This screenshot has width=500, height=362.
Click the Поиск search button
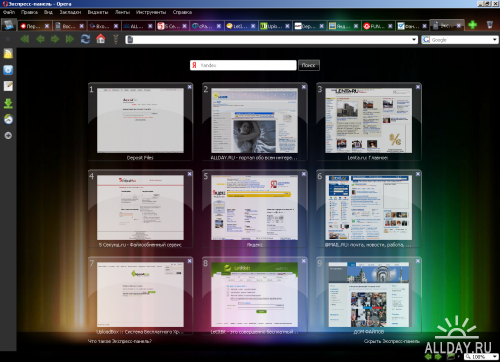coord(309,65)
